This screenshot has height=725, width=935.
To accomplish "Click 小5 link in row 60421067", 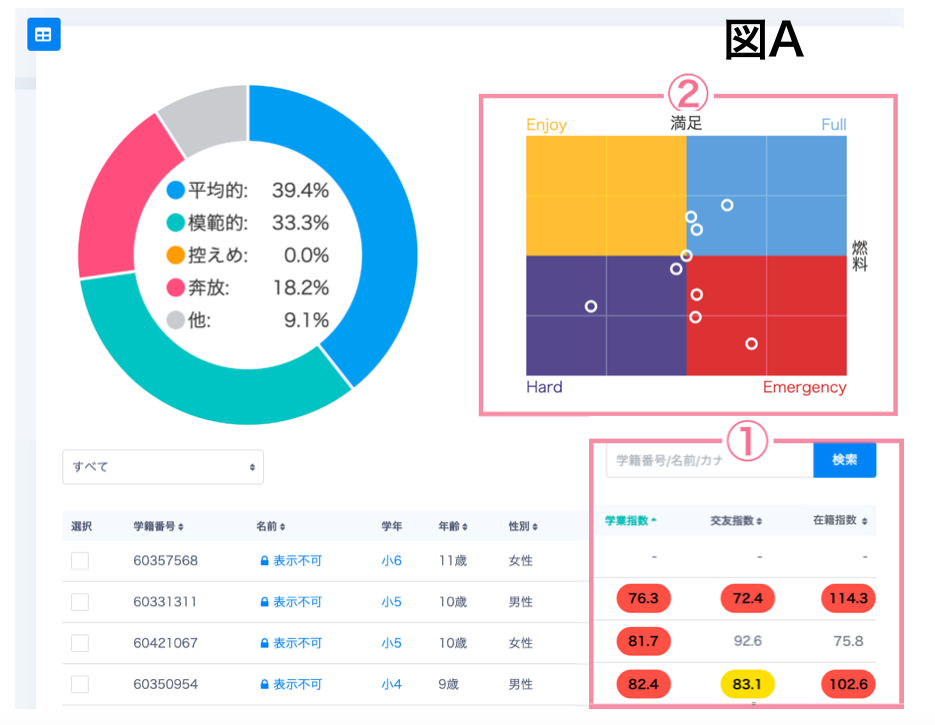I will [391, 643].
